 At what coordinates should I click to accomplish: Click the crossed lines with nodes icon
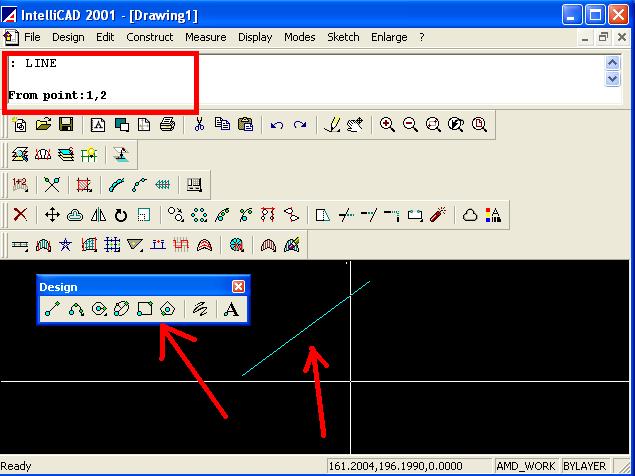click(x=52, y=185)
